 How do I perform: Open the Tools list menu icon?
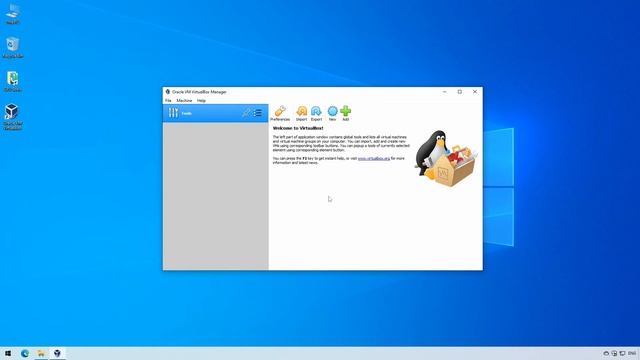tap(258, 113)
